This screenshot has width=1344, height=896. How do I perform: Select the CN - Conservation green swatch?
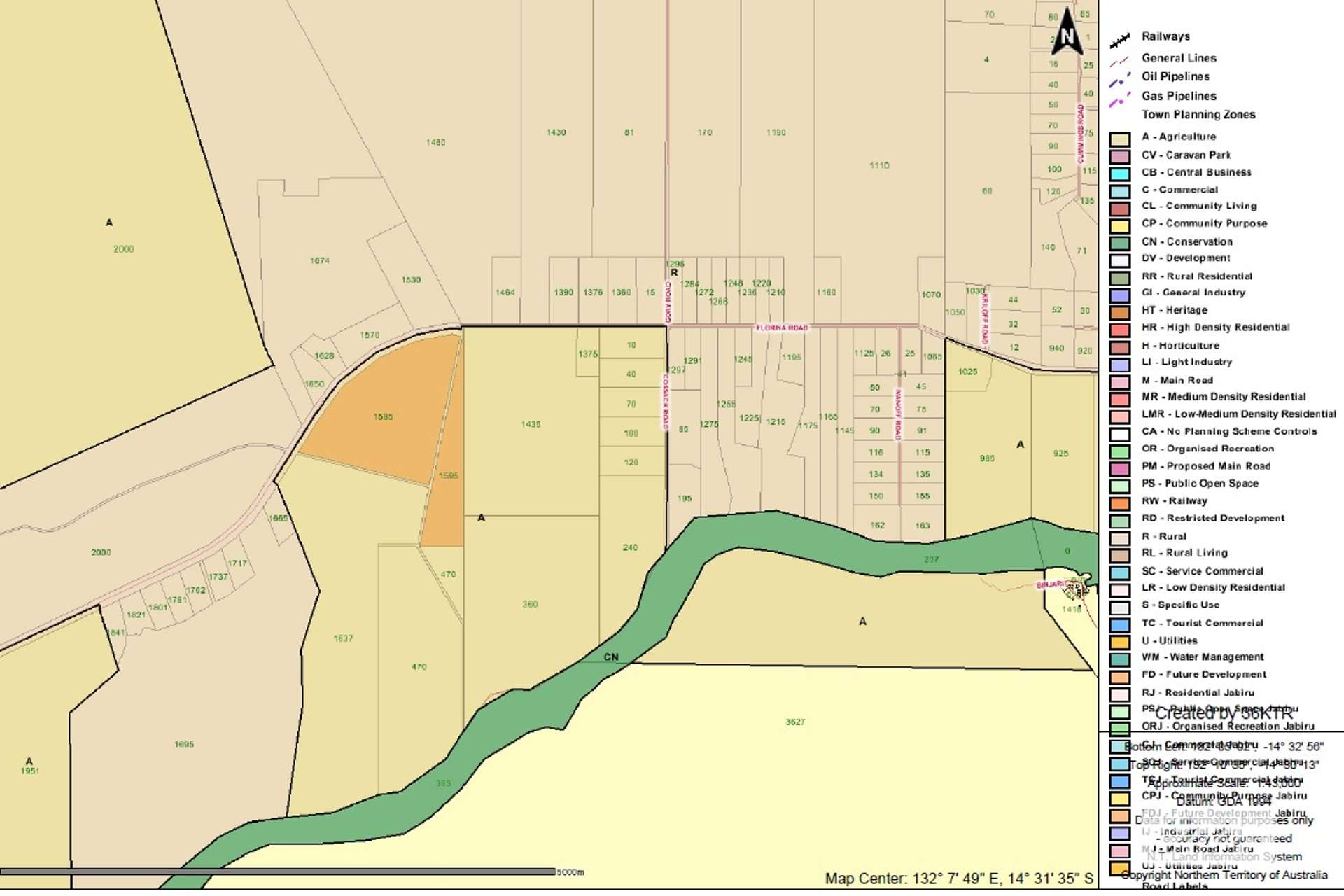(x=1120, y=244)
